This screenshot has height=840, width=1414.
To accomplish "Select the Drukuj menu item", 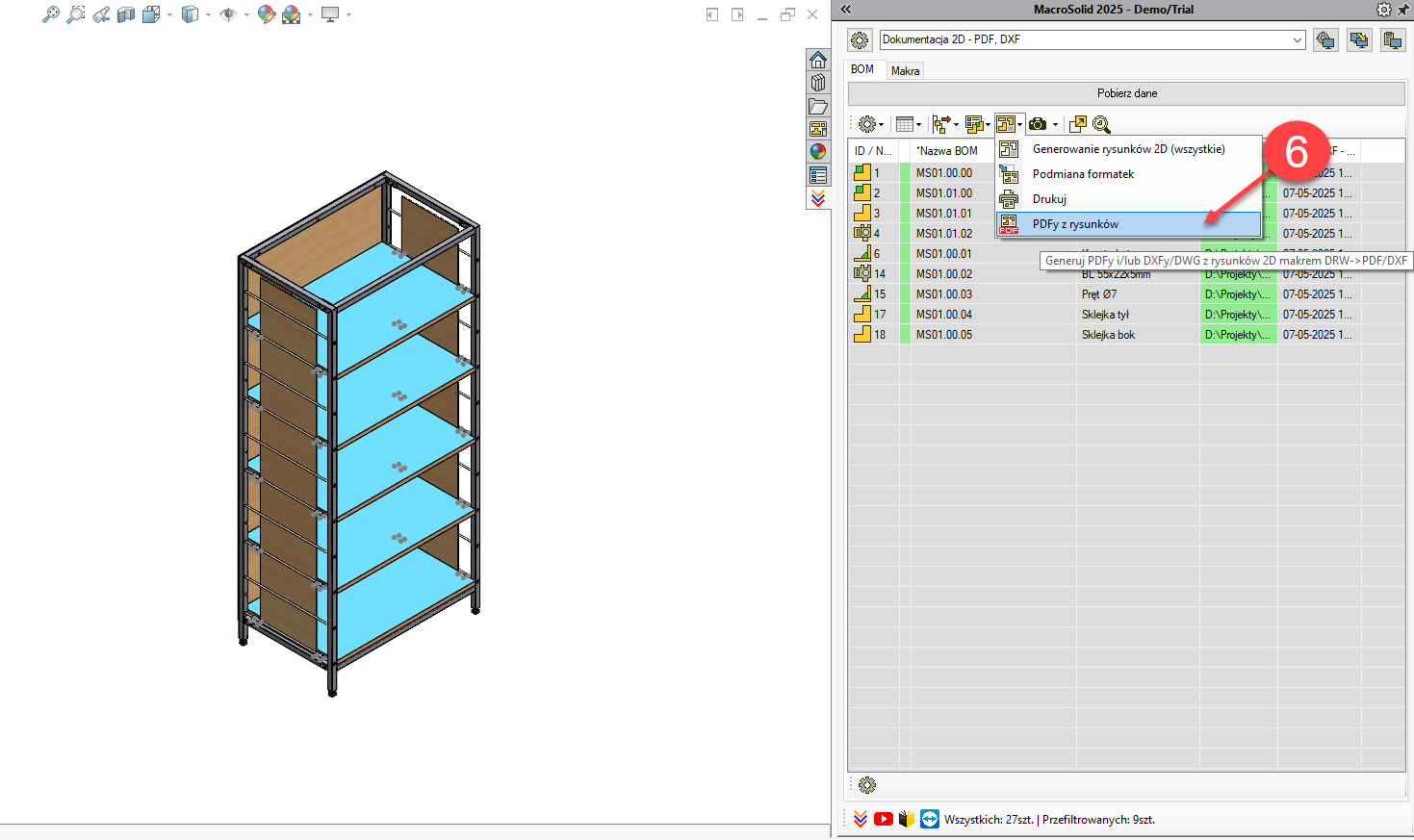I will (1128, 199).
